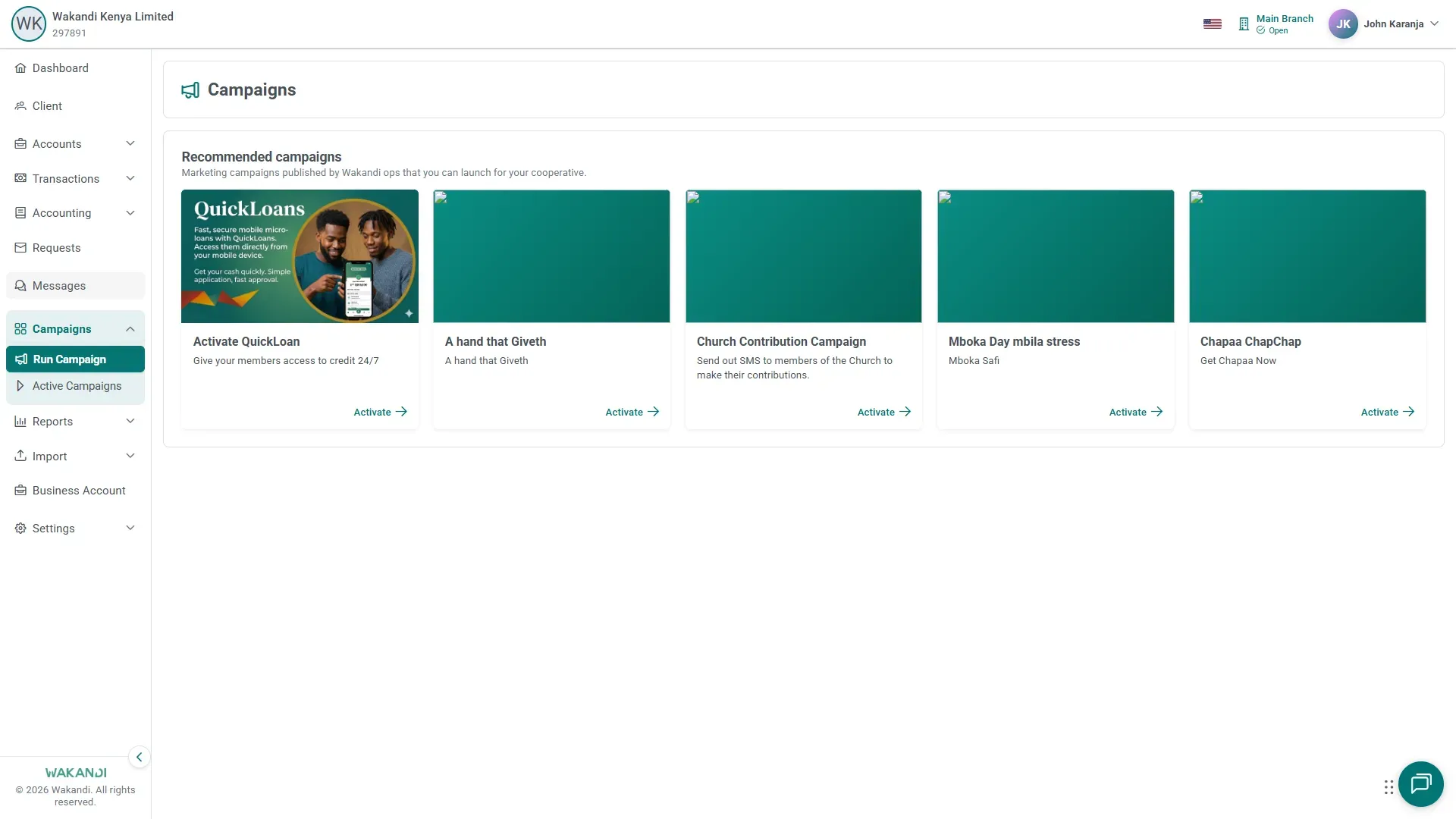Click the Chapaa ChapChap card image
Viewport: 1456px width, 819px height.
(1307, 256)
